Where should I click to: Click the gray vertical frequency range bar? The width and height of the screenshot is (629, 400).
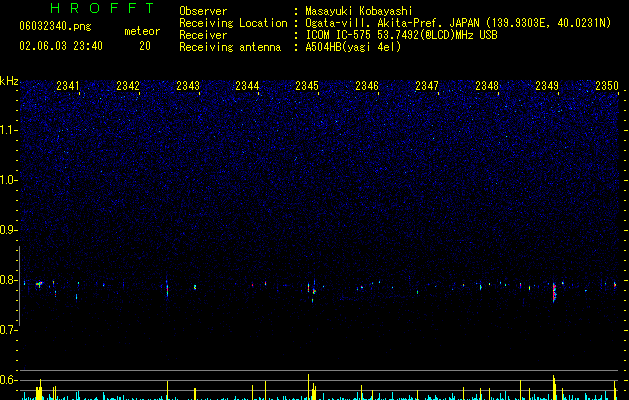[x=19, y=286]
